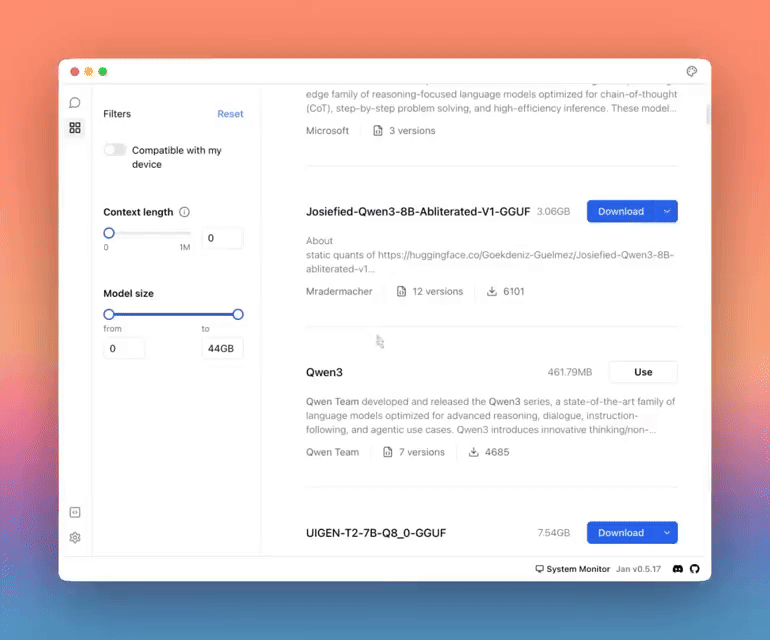The image size is (770, 640).
Task: Open System Monitor in status bar
Action: 573,569
